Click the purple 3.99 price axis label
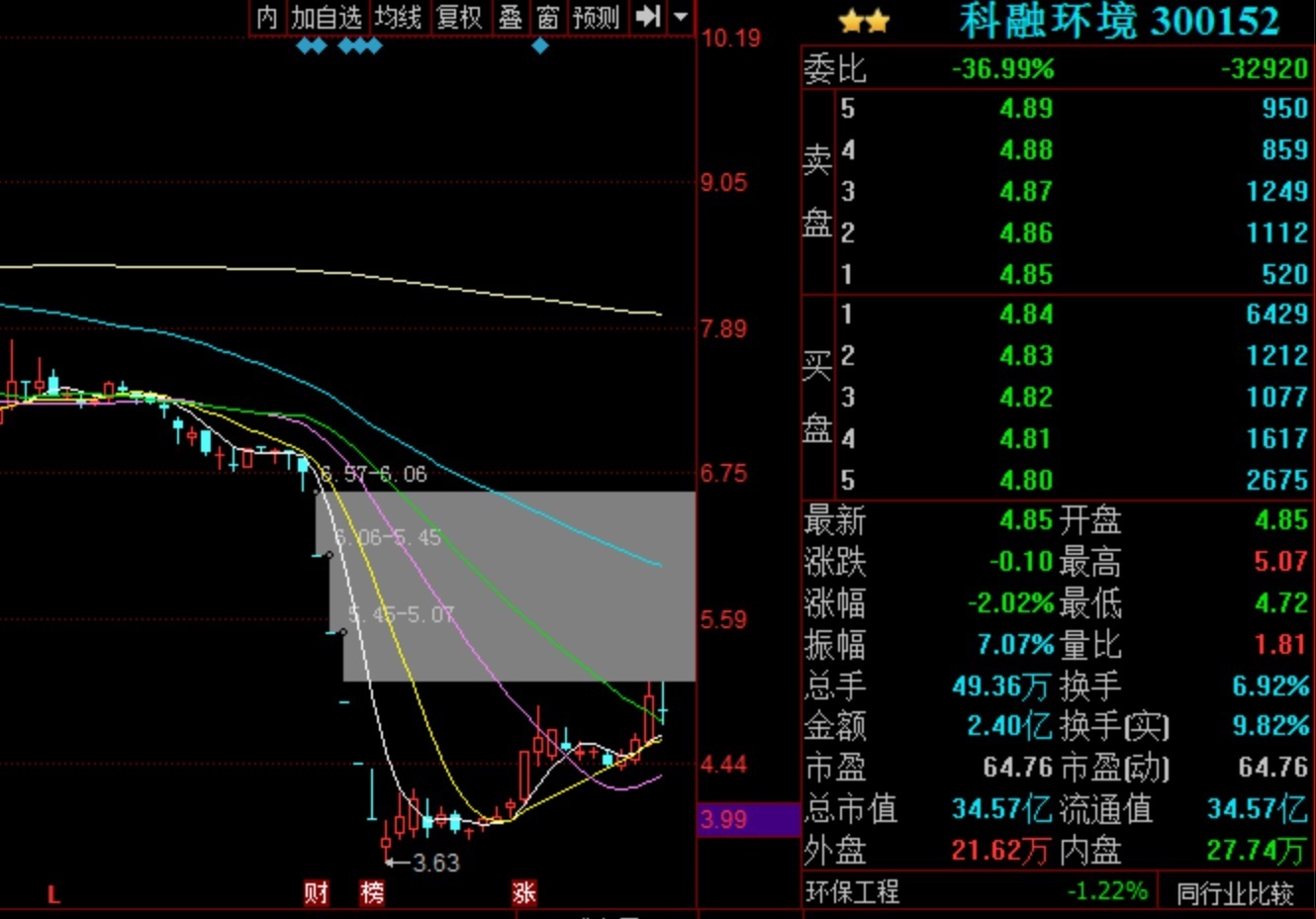The height and width of the screenshot is (919, 1316). 724,819
